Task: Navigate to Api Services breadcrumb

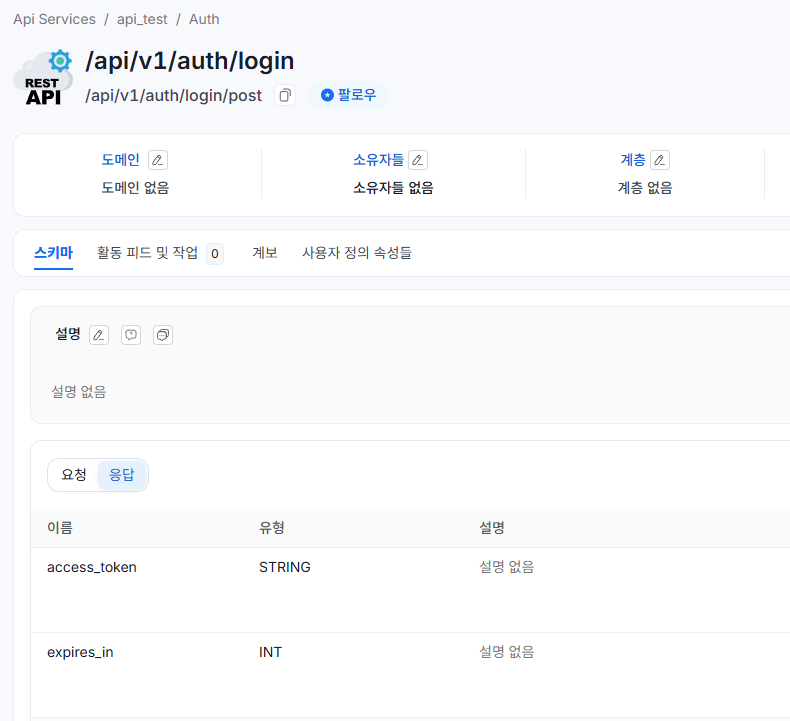Action: (54, 19)
